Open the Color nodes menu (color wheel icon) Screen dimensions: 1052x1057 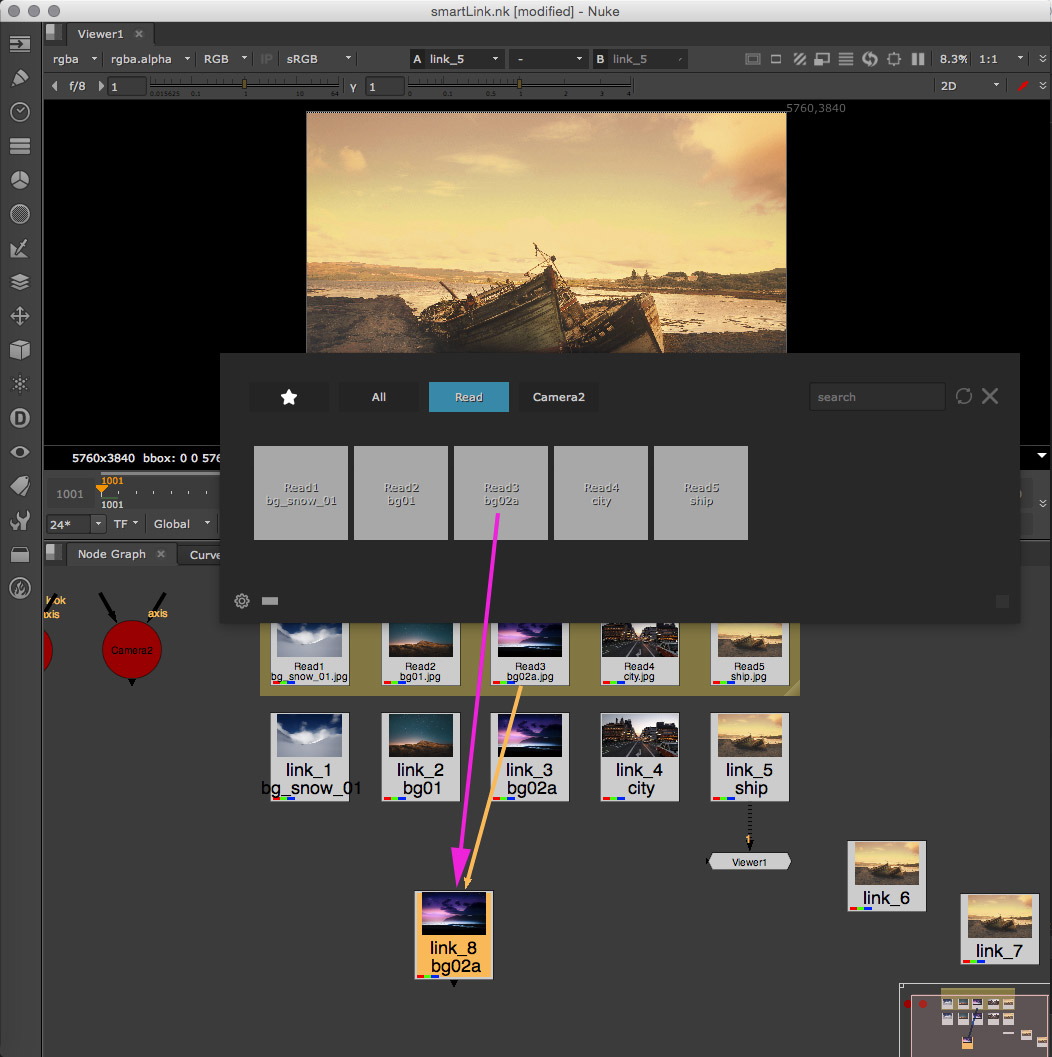point(19,180)
